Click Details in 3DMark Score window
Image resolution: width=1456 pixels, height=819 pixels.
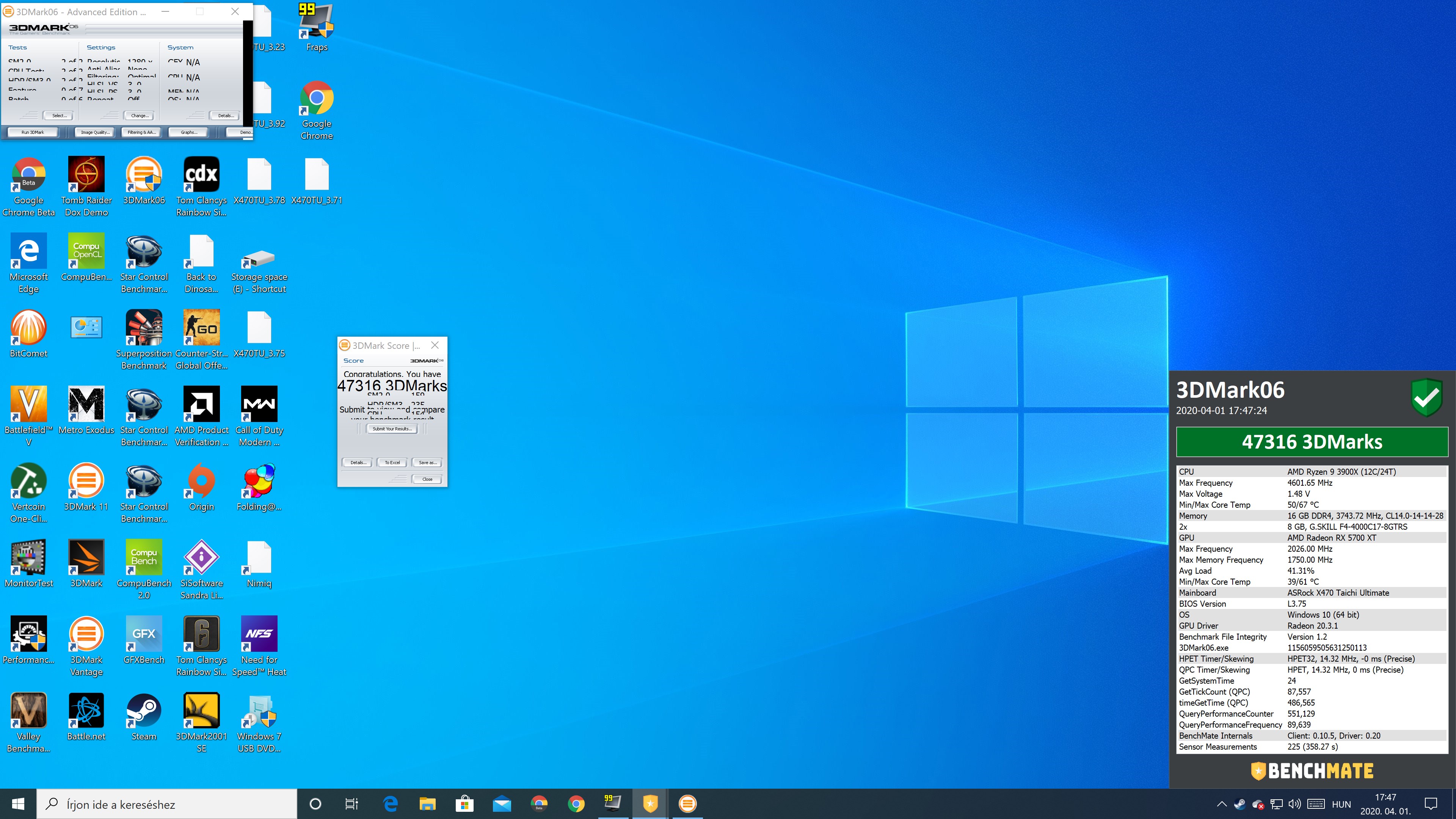(358, 463)
